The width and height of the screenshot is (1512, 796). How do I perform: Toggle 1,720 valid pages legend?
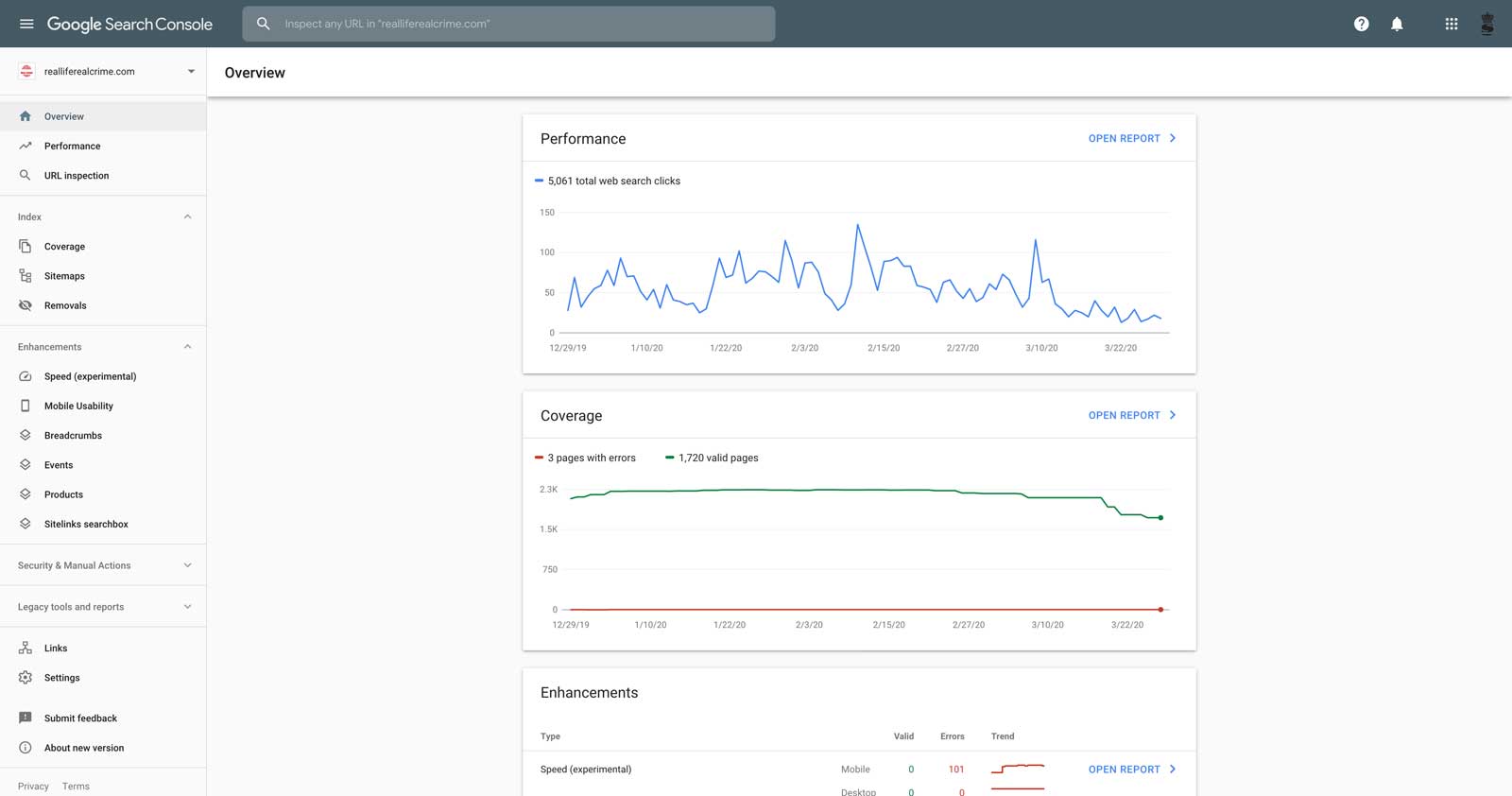click(712, 458)
